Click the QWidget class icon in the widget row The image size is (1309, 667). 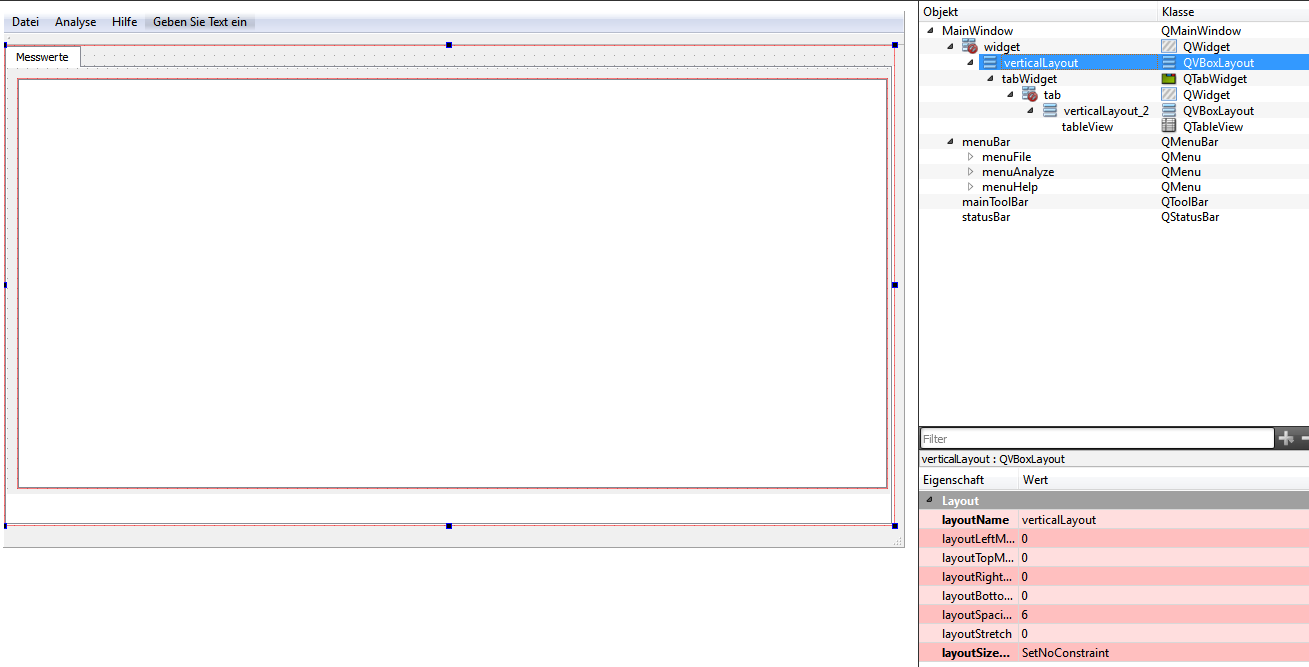tap(1168, 47)
